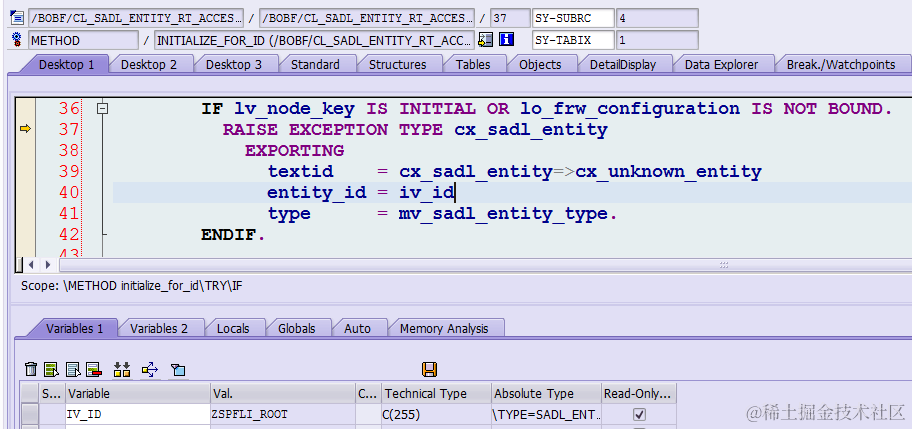Click the list icon with the red bar
This screenshot has width=912, height=429.
pyautogui.click(x=94, y=369)
